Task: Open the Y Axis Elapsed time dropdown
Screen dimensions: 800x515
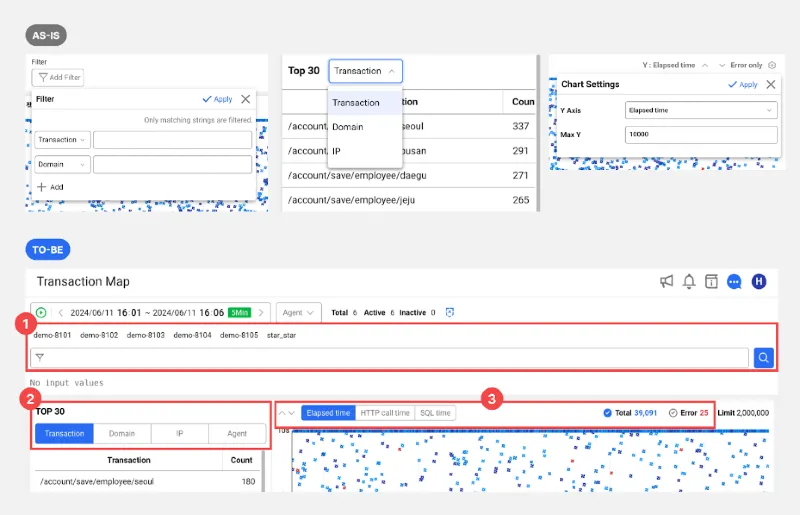Action: (701, 110)
